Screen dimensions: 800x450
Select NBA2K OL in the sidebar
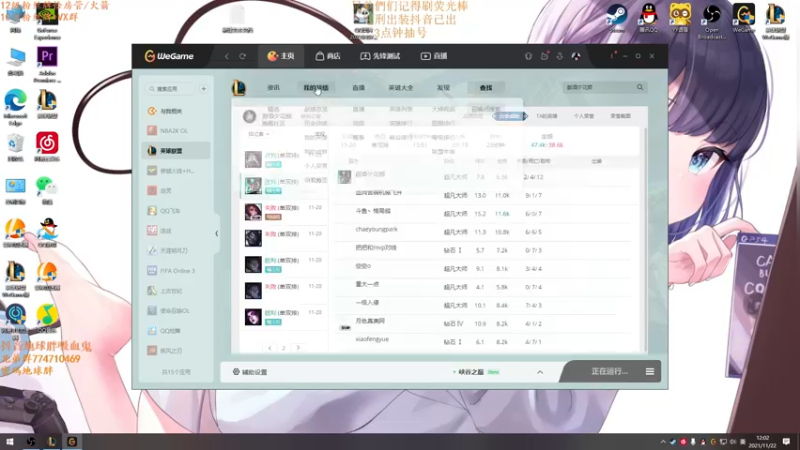click(x=176, y=131)
